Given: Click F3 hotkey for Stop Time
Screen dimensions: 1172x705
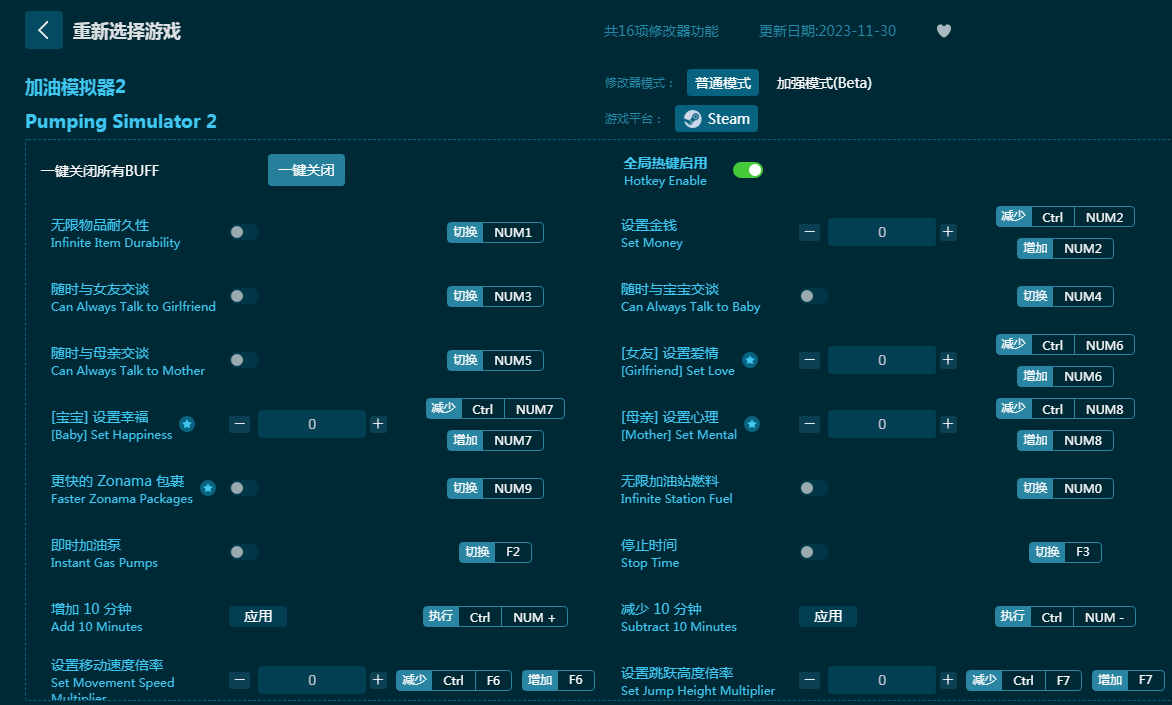Looking at the screenshot, I should click(x=1065, y=552).
